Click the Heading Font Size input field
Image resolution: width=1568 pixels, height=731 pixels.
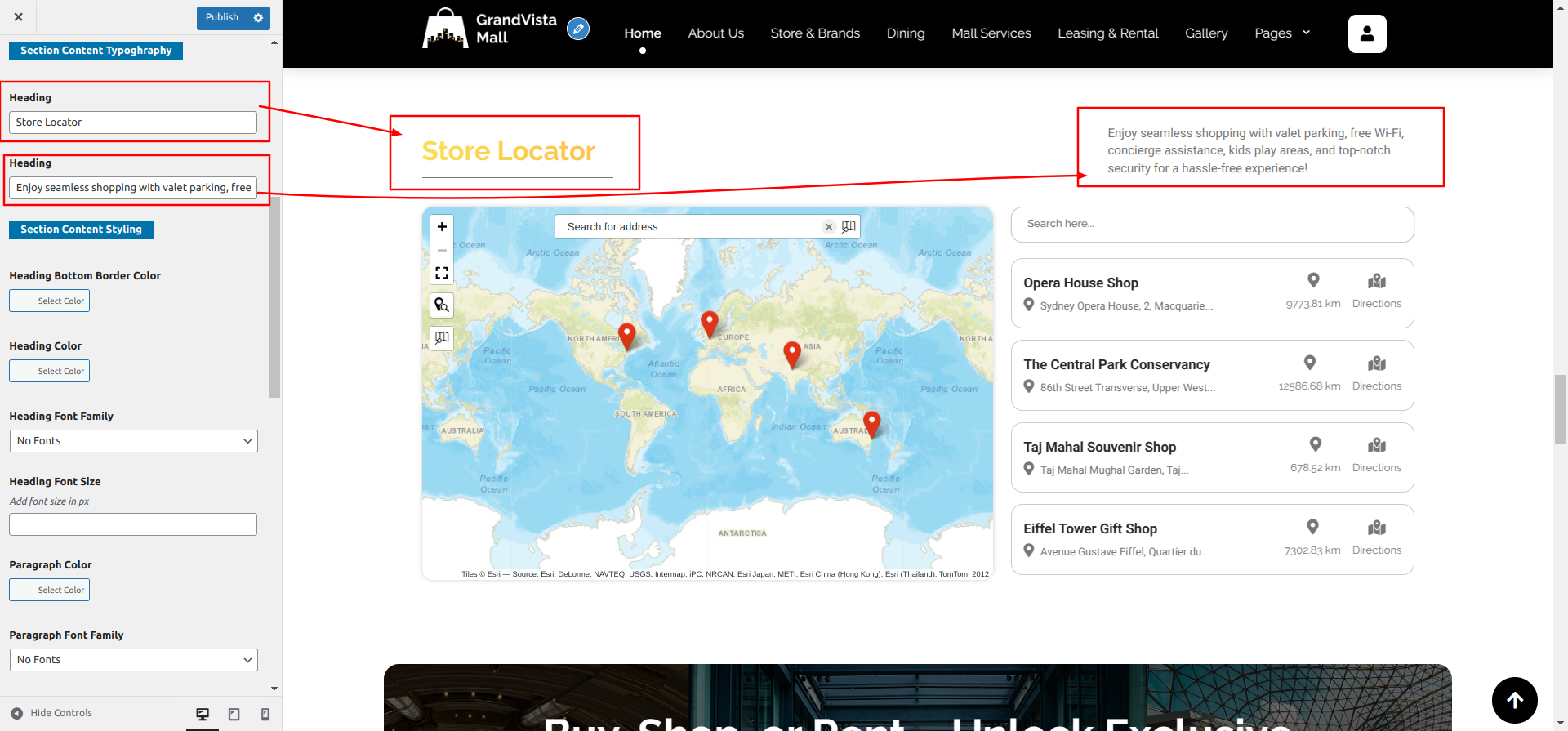coord(133,524)
